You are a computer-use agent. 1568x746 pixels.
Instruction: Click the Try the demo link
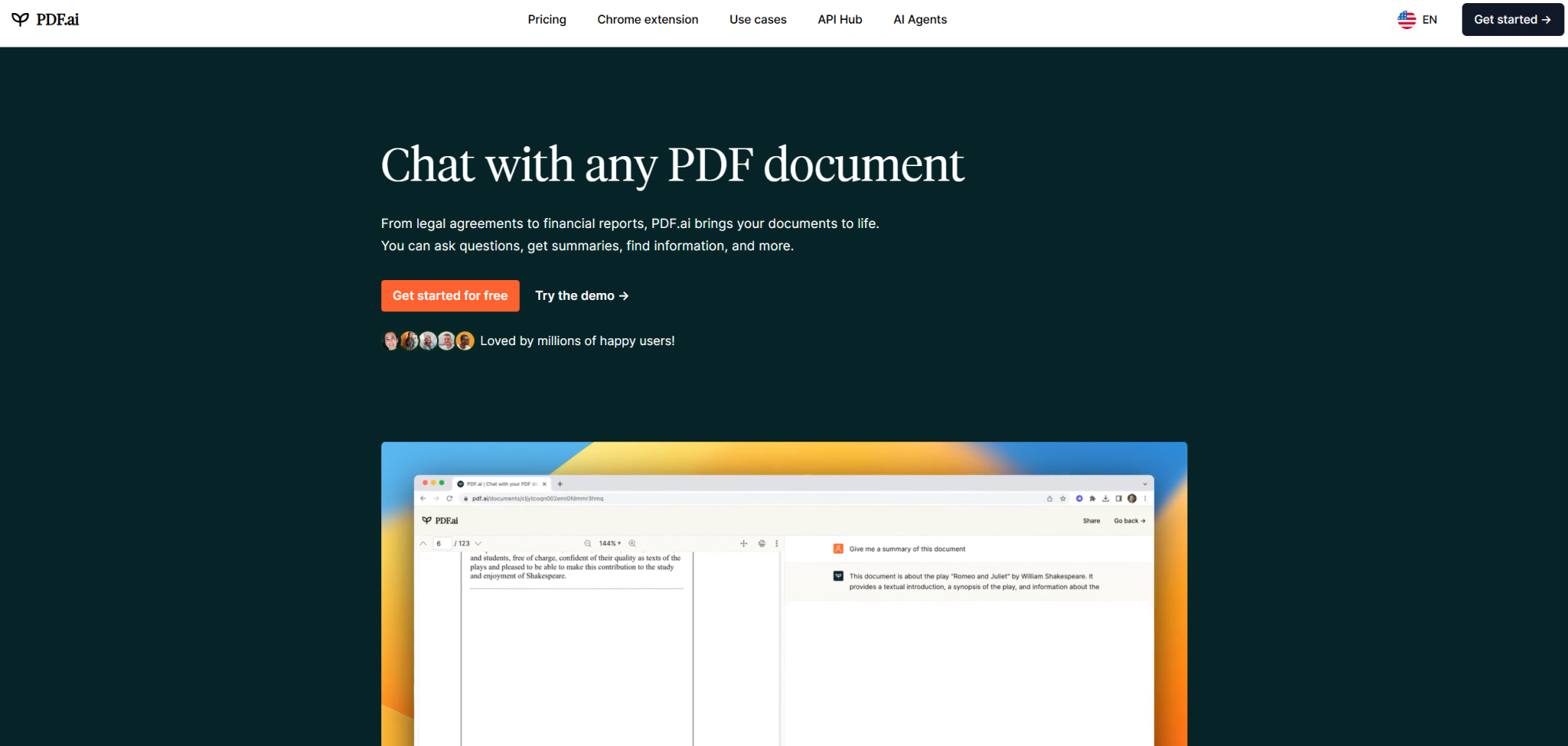582,295
